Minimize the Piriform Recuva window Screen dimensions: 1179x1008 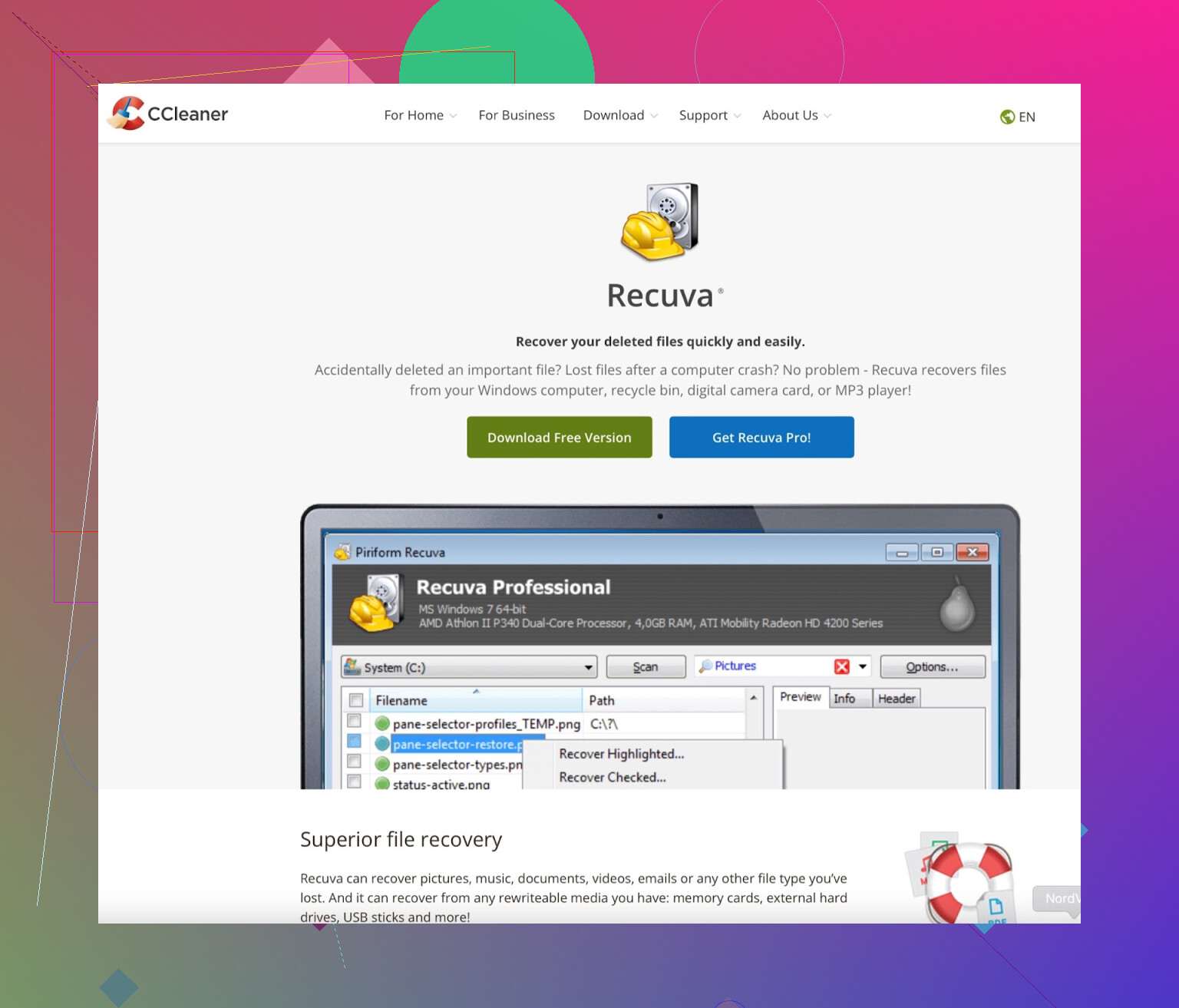tap(902, 552)
